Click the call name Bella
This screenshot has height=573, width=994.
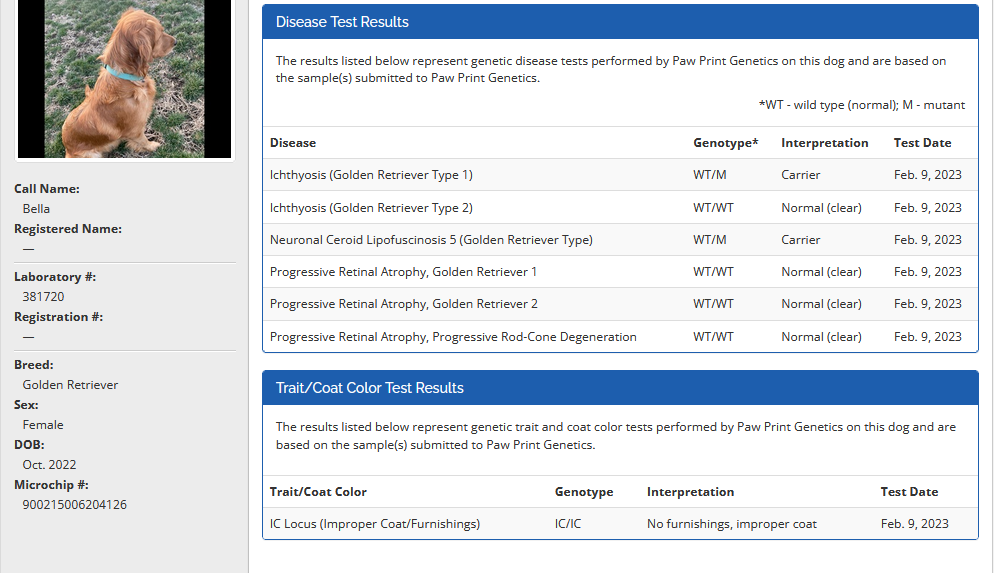36,209
